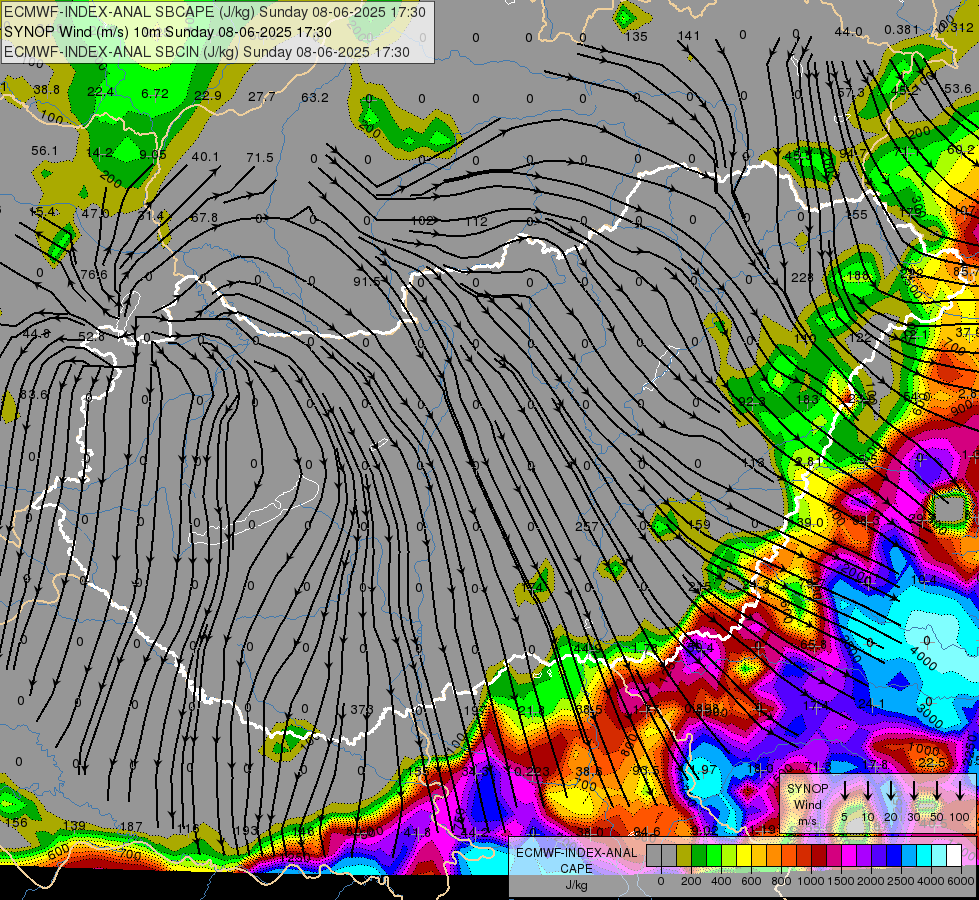Click the 44.0 value at top right
This screenshot has width=979, height=900.
pos(849,32)
